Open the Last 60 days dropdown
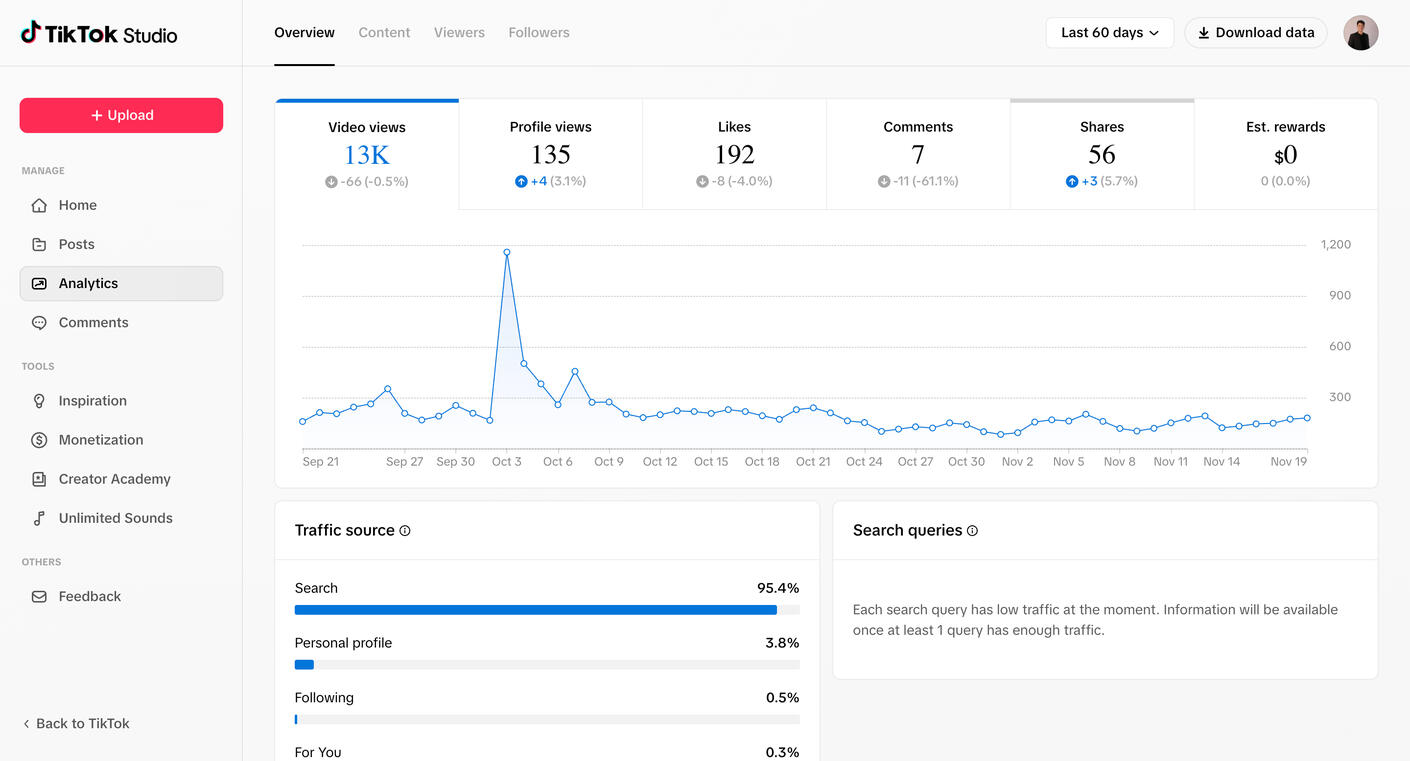 [1109, 33]
